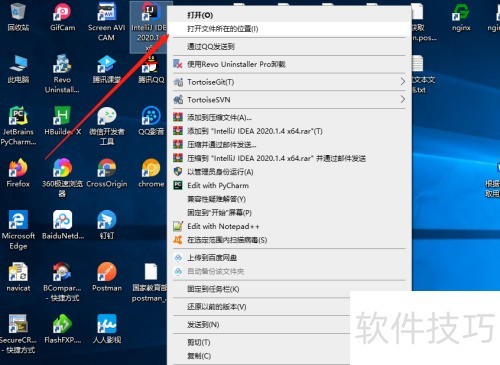Open the 发送到(N) submenu entry
Image resolution: width=500 pixels, height=365 pixels.
260,324
